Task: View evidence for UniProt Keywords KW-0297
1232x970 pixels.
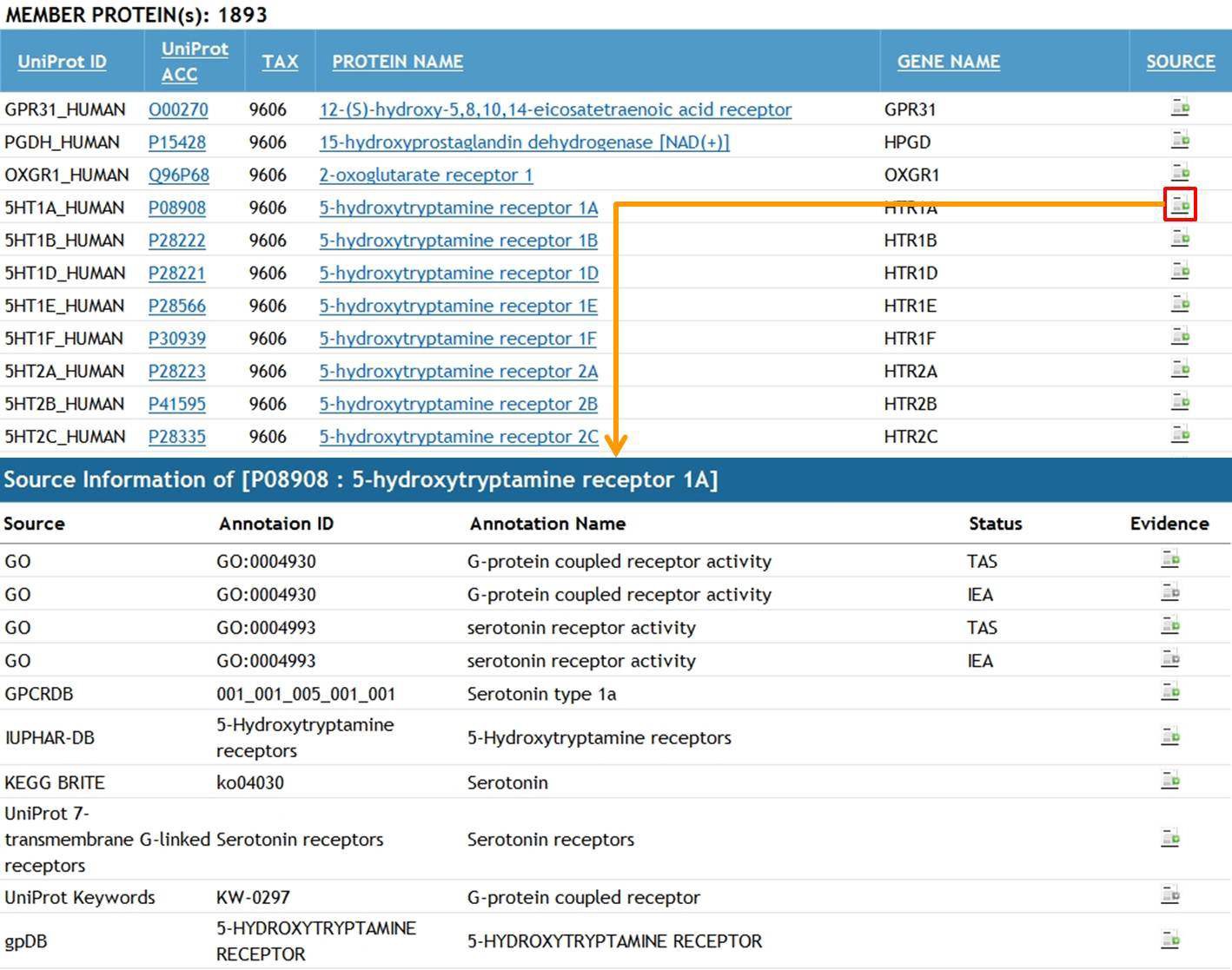Action: [1170, 895]
